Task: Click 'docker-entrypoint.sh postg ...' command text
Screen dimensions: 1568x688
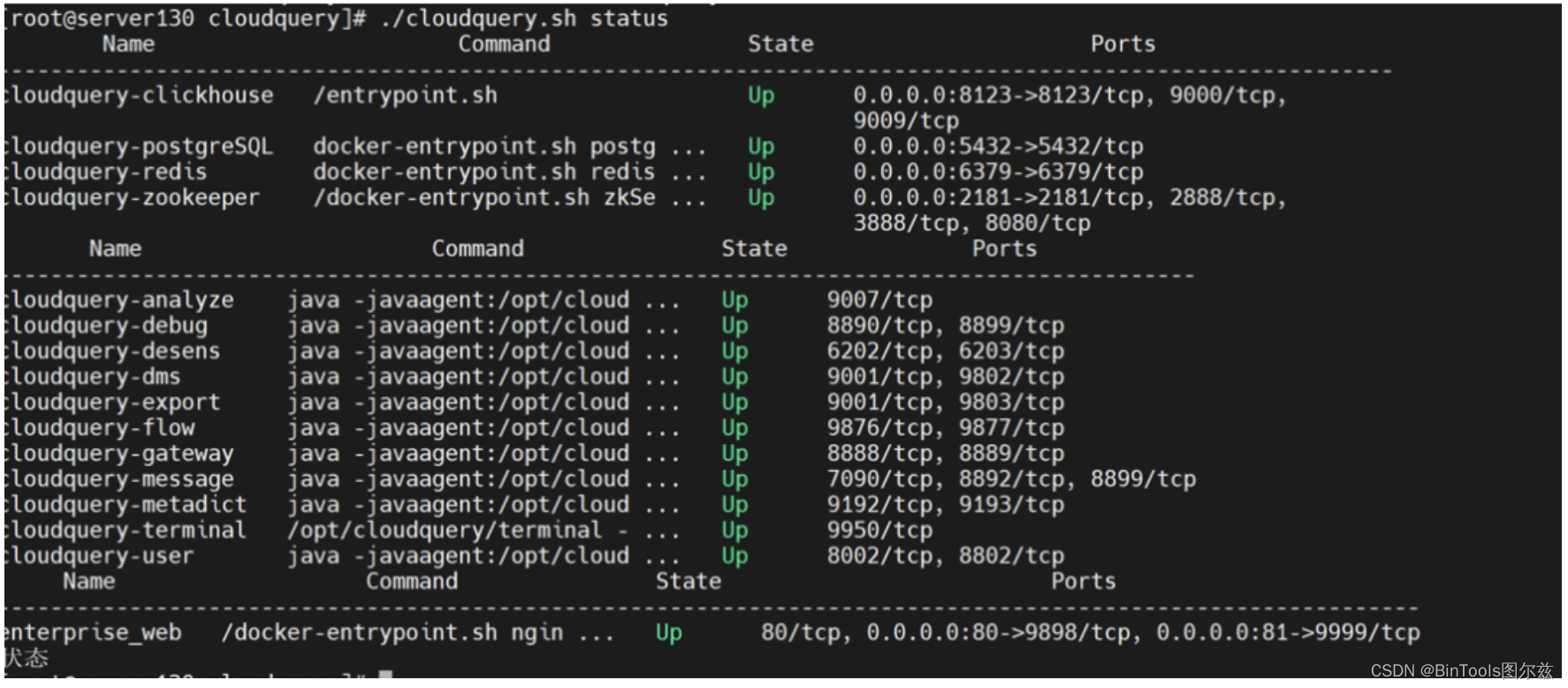Action: (x=510, y=147)
